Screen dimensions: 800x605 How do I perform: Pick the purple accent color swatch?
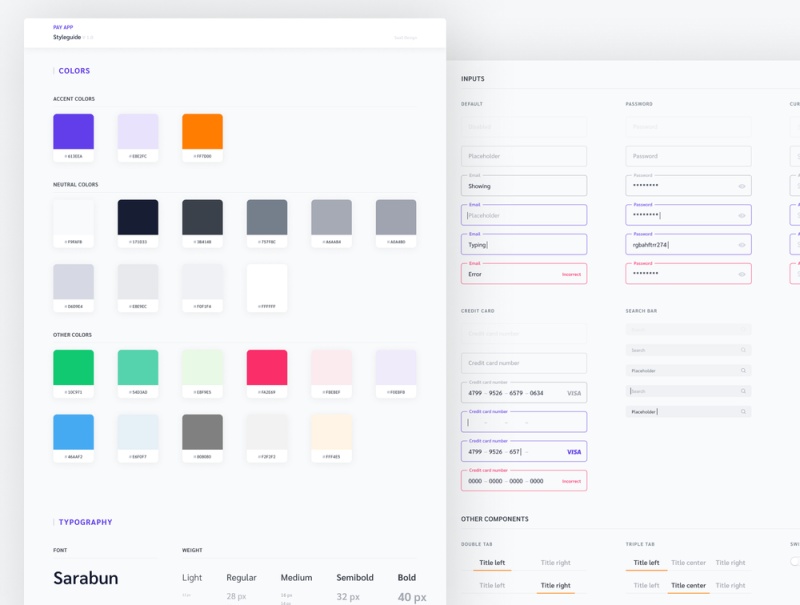[73, 132]
